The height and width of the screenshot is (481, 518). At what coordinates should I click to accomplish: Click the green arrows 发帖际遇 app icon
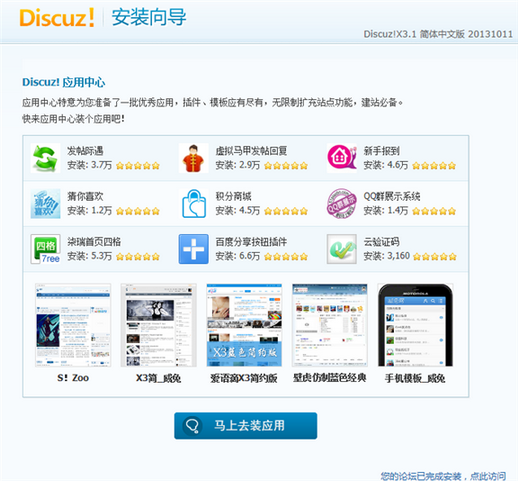coord(45,158)
